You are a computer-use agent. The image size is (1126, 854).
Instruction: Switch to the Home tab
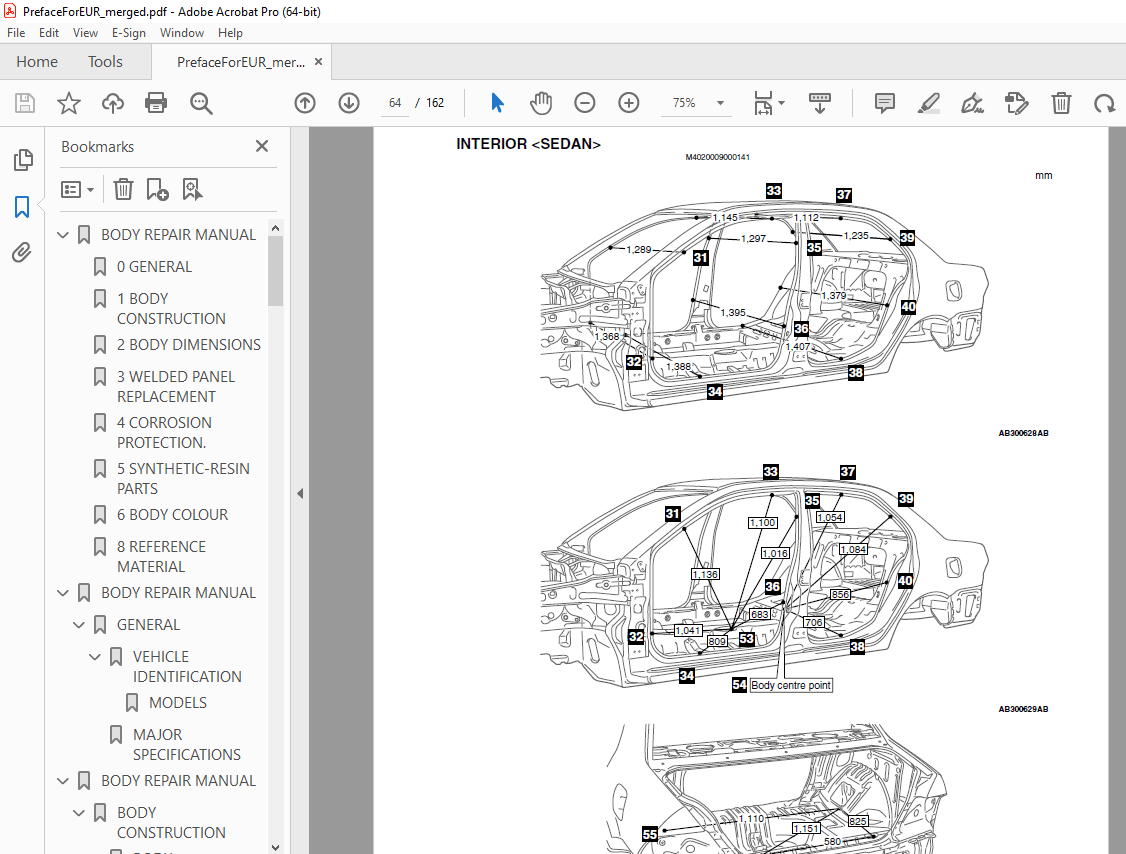coord(37,62)
